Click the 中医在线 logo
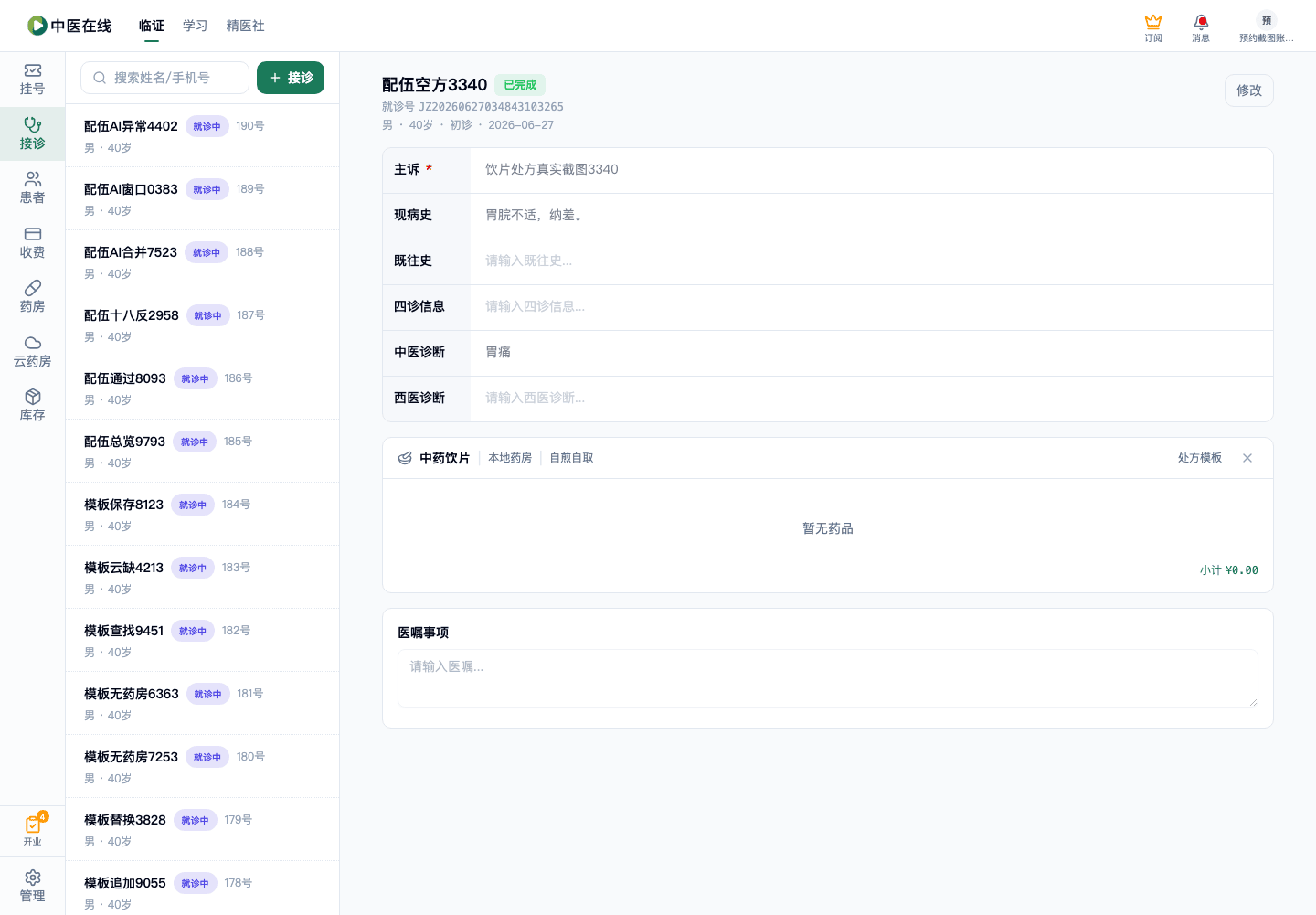This screenshot has height=915, width=1316. click(69, 26)
